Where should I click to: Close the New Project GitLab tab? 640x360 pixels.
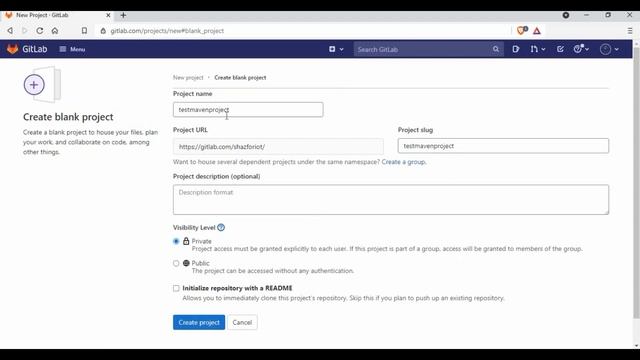coord(108,15)
